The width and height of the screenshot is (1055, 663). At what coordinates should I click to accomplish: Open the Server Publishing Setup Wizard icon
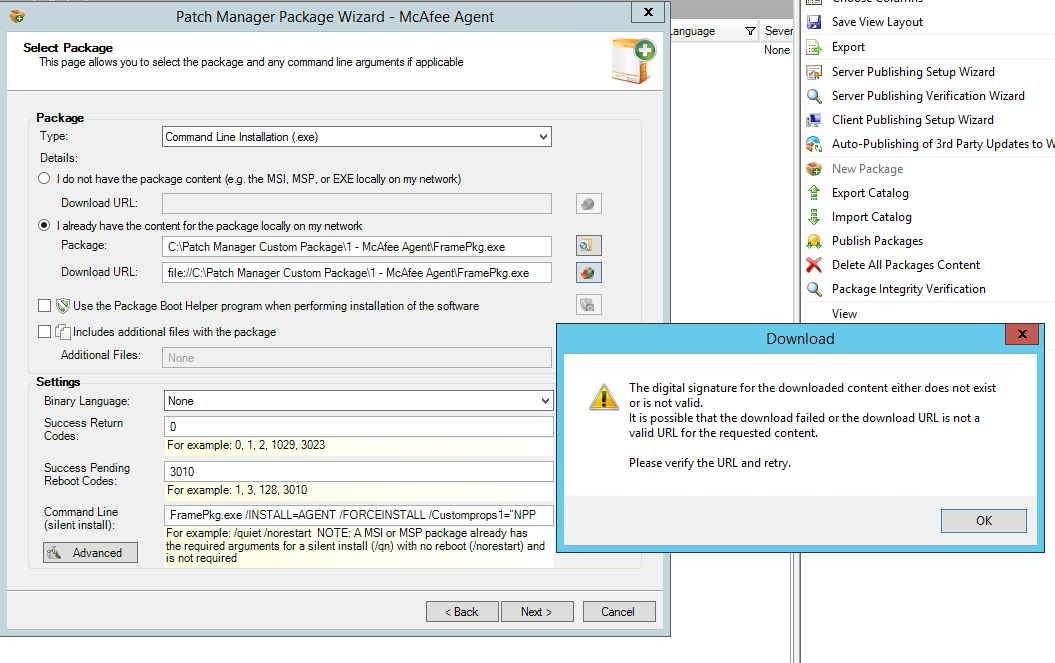(x=814, y=72)
